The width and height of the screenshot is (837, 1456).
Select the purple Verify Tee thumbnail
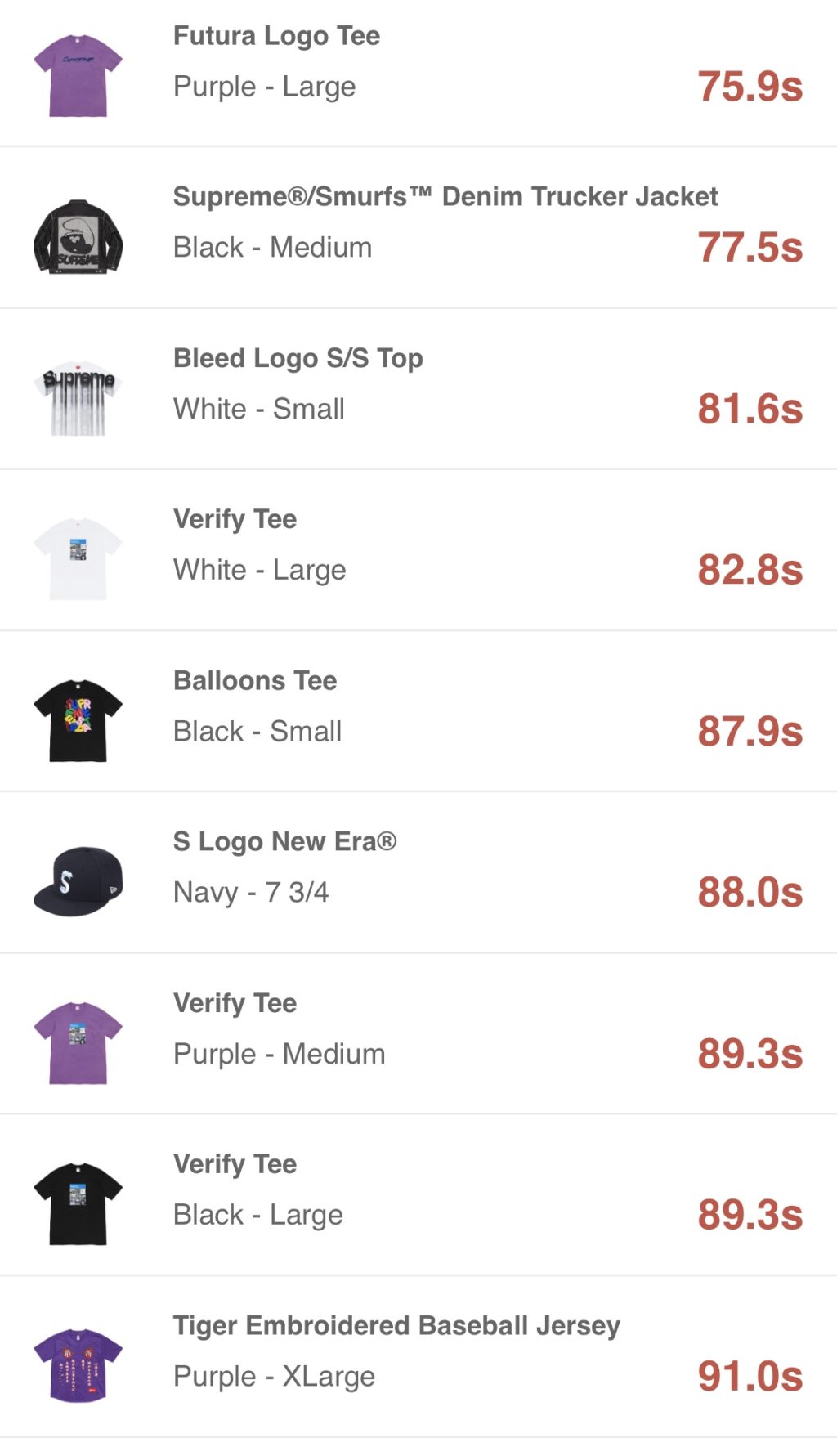pos(78,1042)
